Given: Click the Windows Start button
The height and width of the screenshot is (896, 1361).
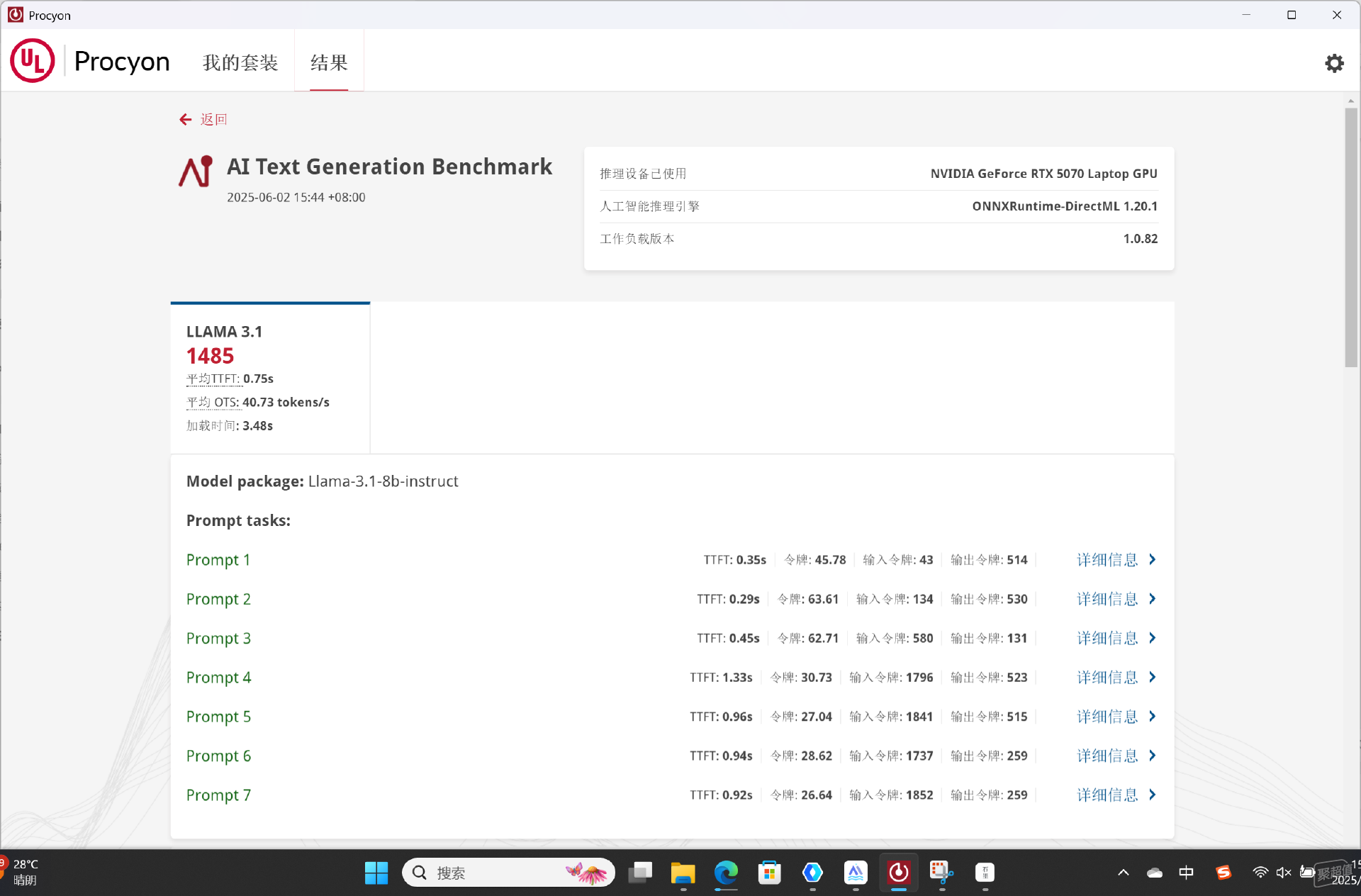Looking at the screenshot, I should click(376, 872).
